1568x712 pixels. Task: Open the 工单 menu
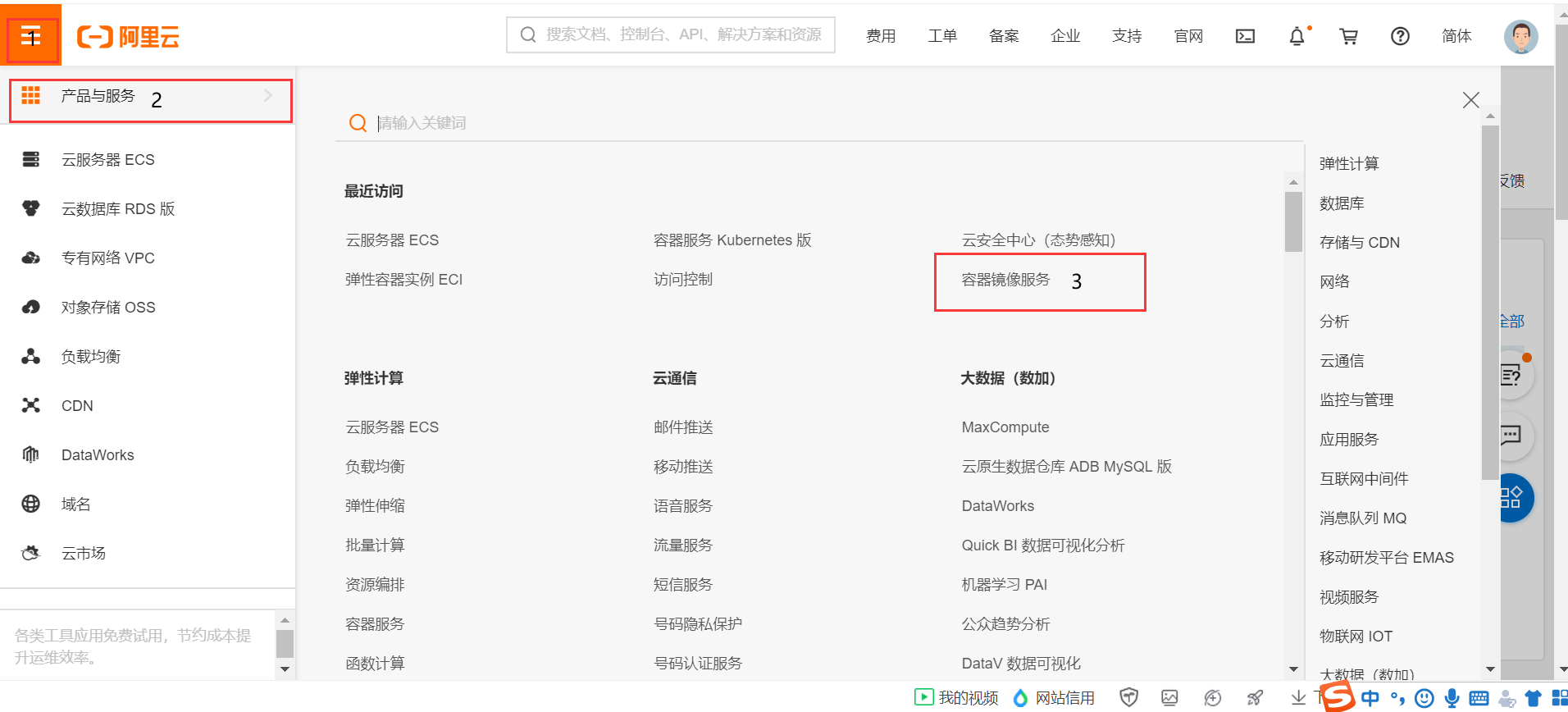click(942, 35)
